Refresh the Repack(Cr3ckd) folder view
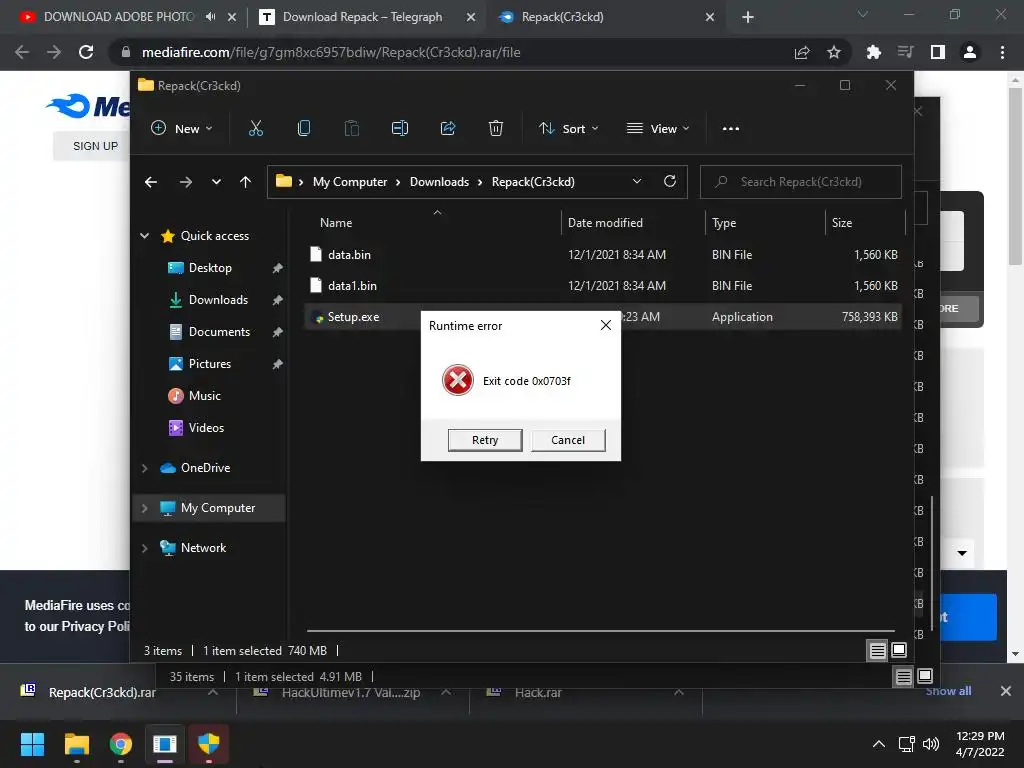Screen dimensions: 1024x768 [670, 182]
